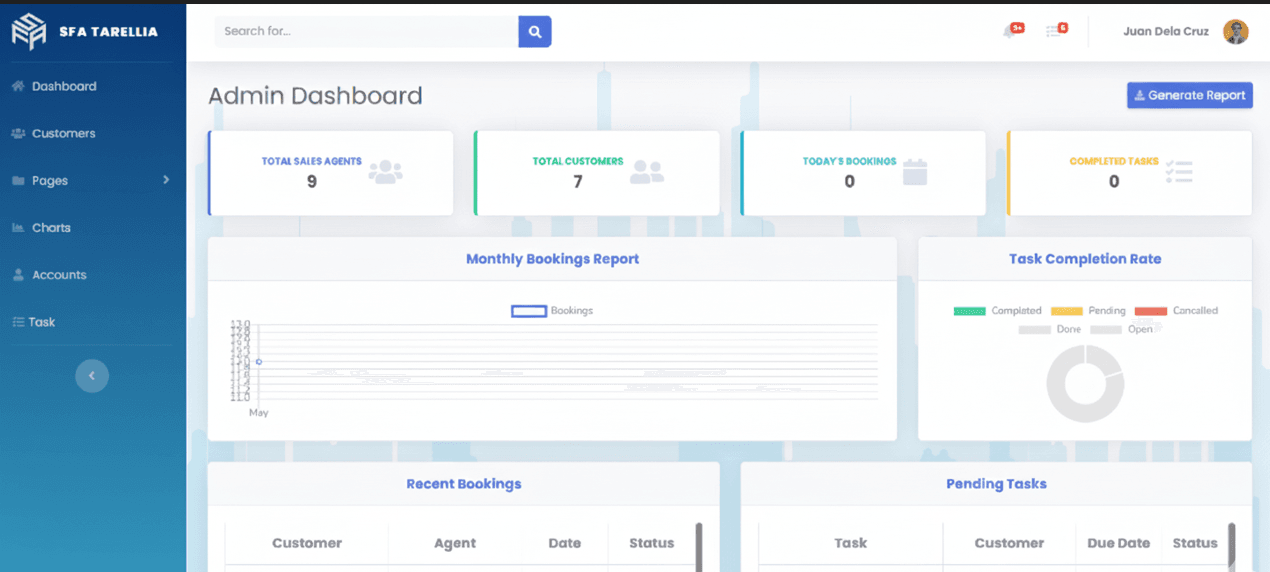Click the Status column header in Recent Bookings

(x=651, y=543)
